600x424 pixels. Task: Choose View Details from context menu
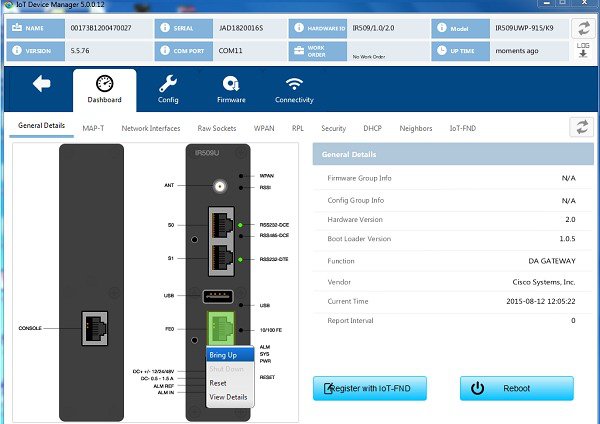(230, 397)
